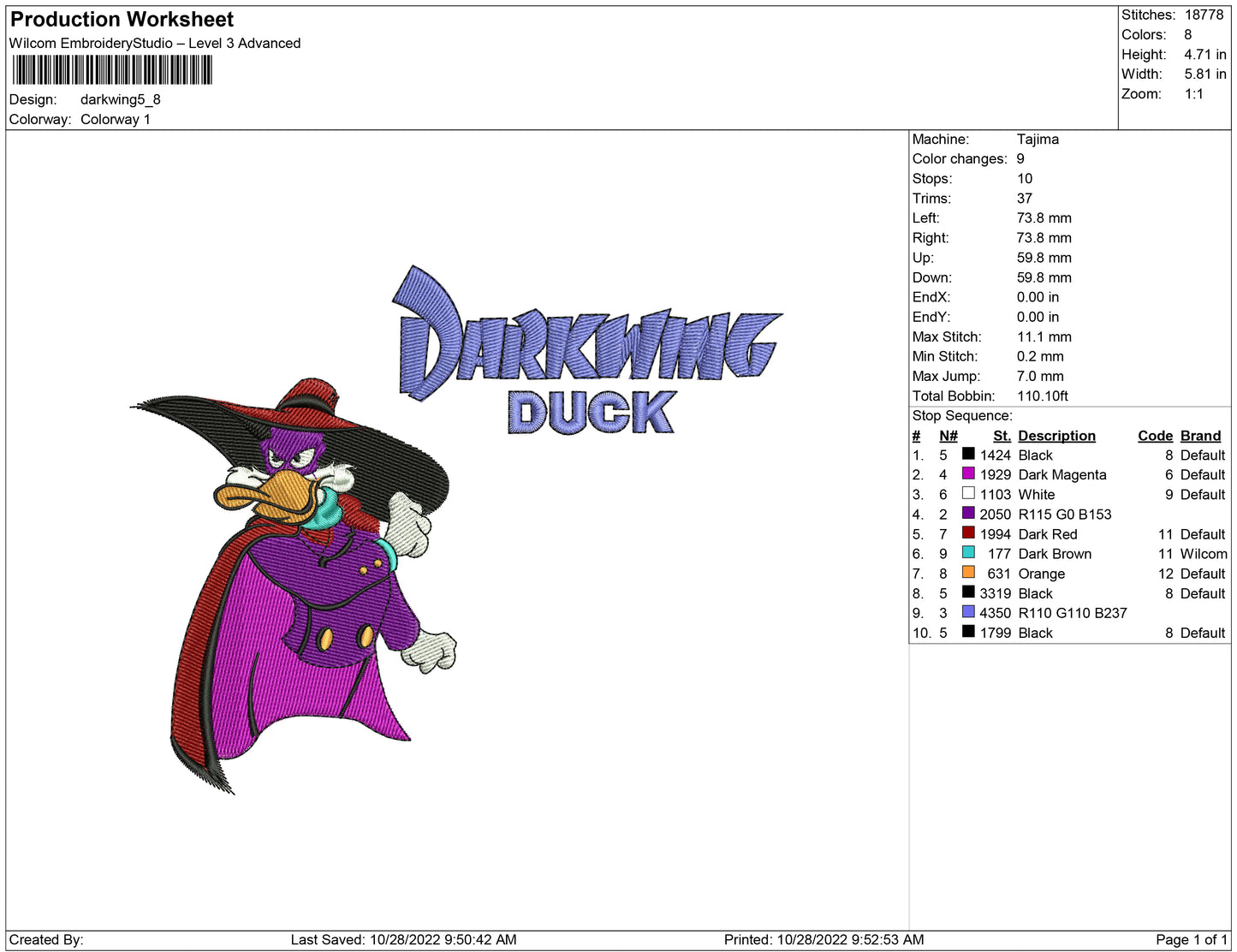1237x952 pixels.
Task: Click the 'Dark Brown' description text
Action: pyautogui.click(x=1055, y=554)
